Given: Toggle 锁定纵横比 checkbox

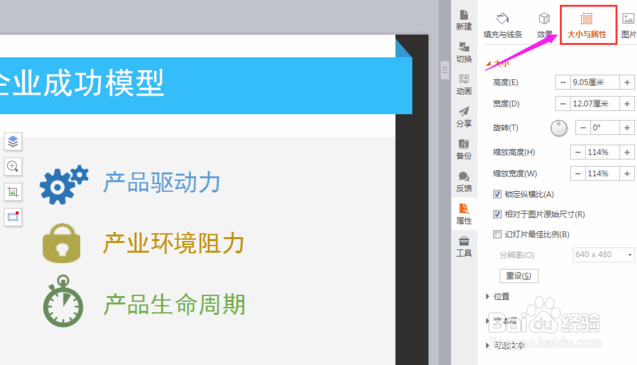Looking at the screenshot, I should click(x=497, y=194).
